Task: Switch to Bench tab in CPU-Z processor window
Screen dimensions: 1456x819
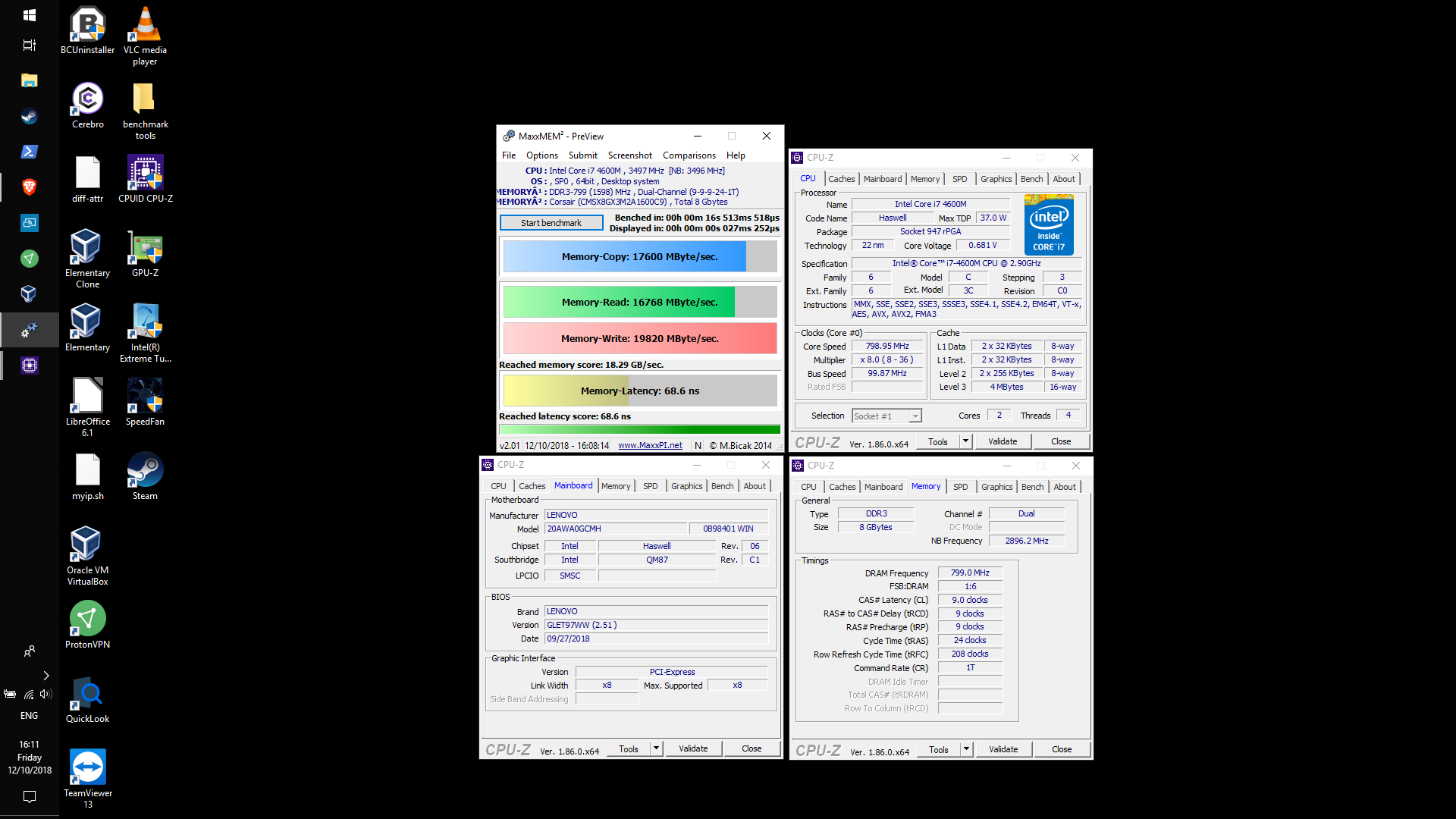Action: tap(1032, 179)
